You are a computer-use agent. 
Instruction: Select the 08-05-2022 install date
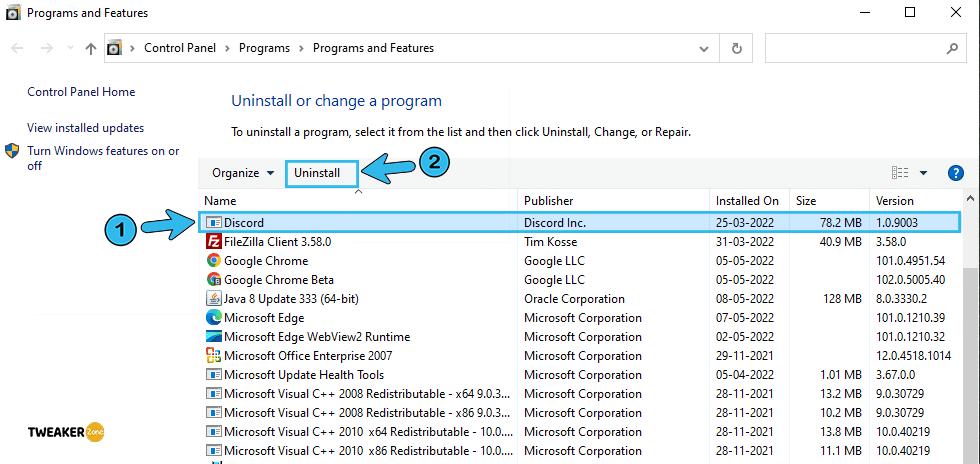pyautogui.click(x=745, y=299)
